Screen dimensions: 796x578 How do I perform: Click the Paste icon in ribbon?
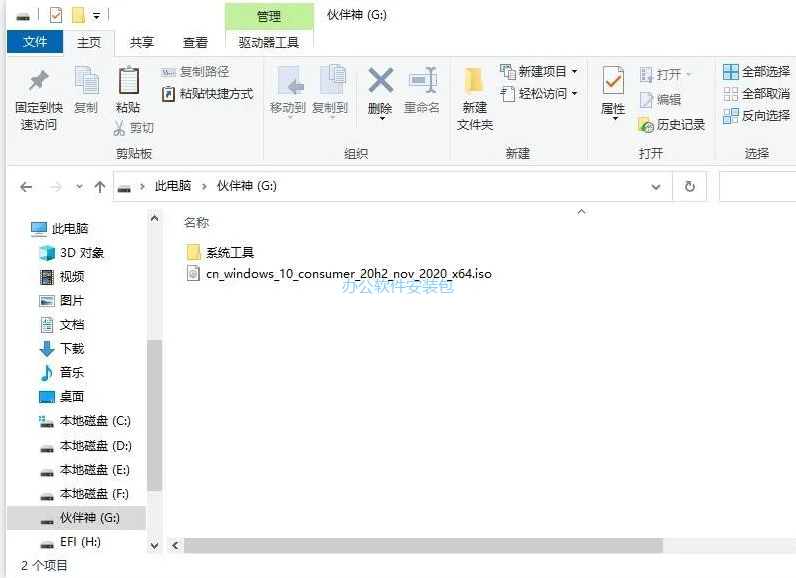click(128, 82)
